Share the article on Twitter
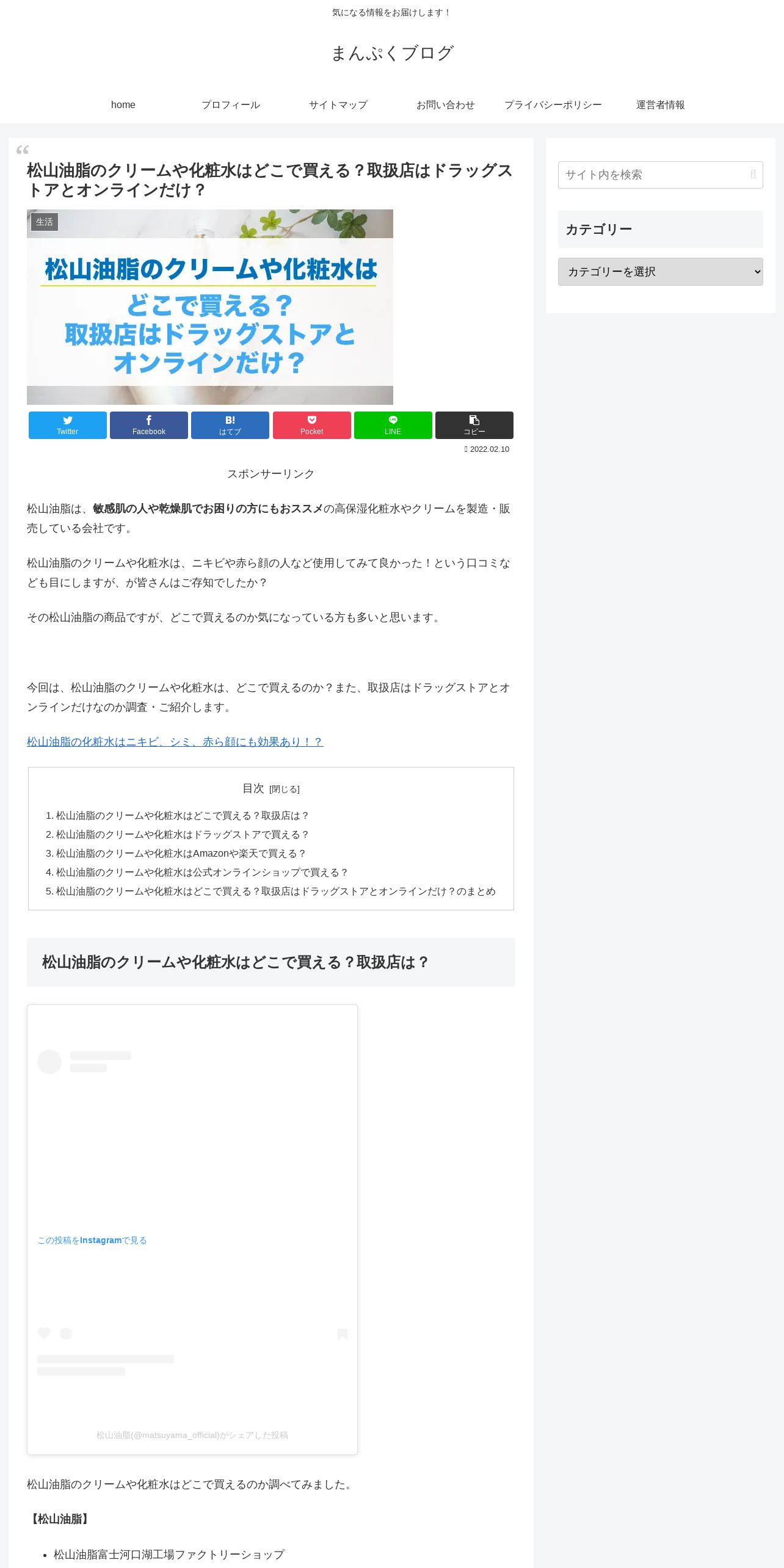The image size is (784, 1568). coord(68,425)
